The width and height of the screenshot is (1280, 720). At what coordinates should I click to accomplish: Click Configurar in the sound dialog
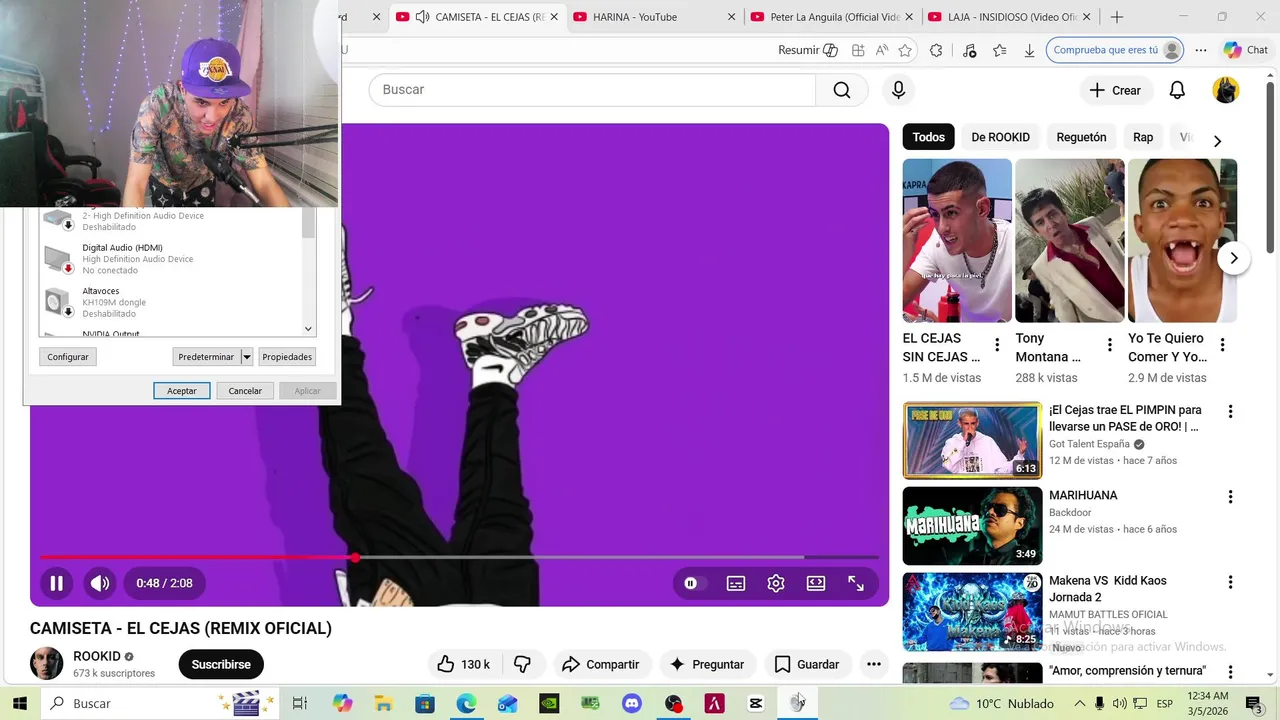68,357
